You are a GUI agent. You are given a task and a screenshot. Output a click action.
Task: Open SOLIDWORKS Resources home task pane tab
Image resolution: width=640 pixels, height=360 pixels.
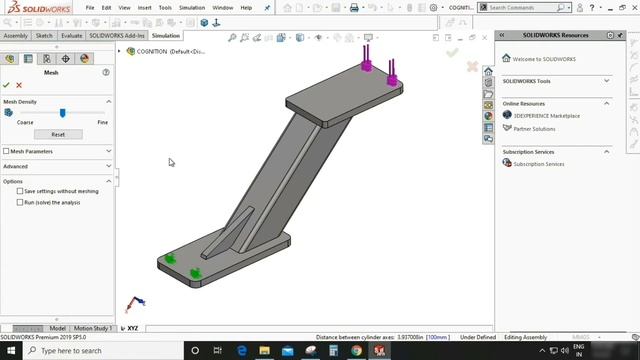coord(488,71)
